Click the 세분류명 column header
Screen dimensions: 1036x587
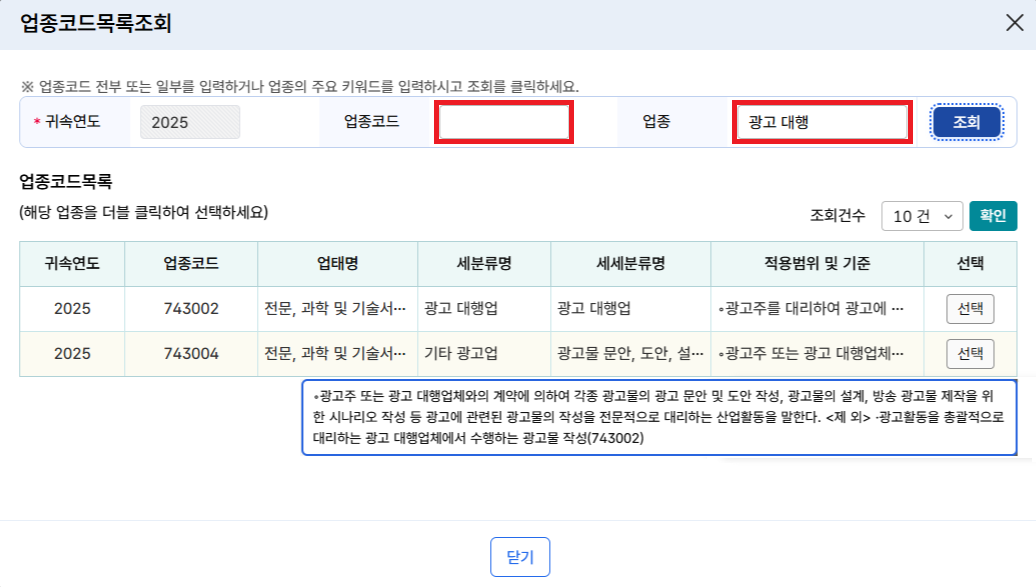pos(484,264)
